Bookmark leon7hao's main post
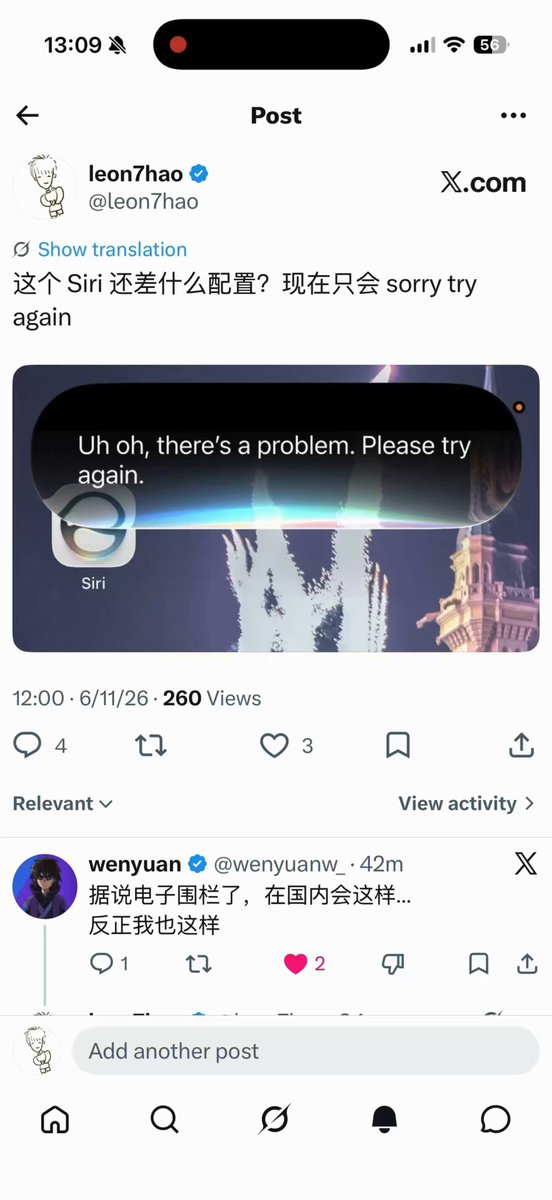This screenshot has height=1200, width=552. [x=397, y=745]
